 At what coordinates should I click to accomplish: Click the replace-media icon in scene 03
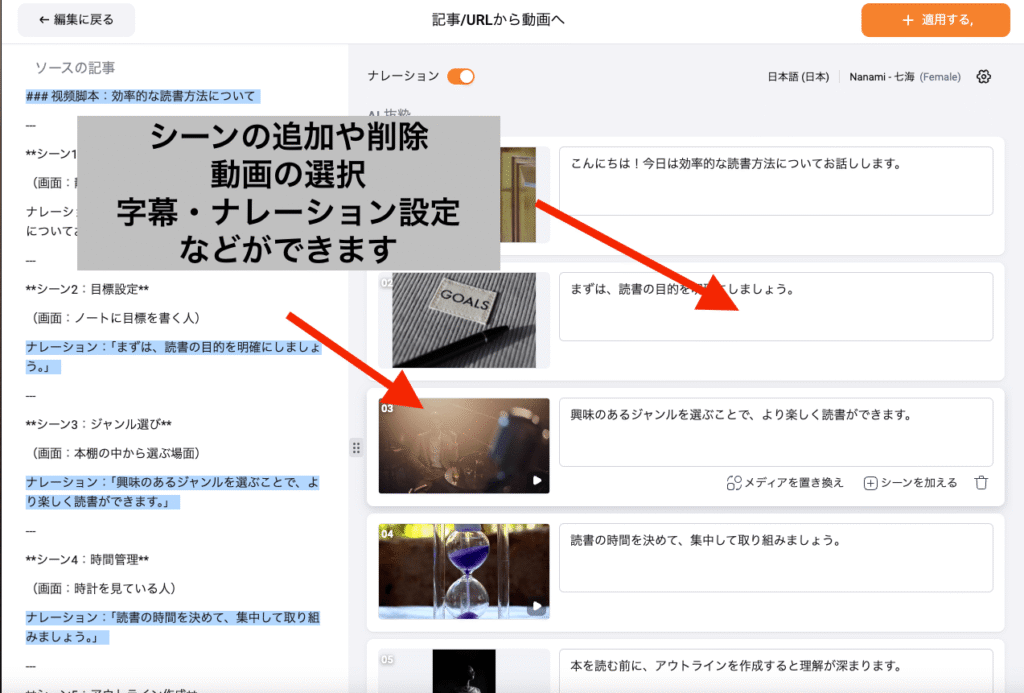[734, 483]
